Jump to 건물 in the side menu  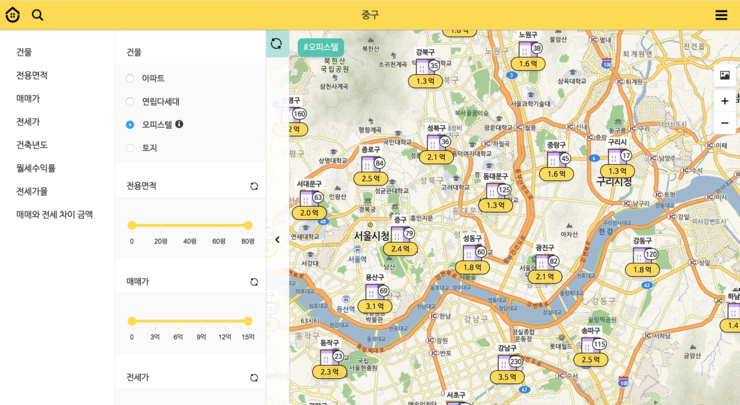click(x=24, y=52)
